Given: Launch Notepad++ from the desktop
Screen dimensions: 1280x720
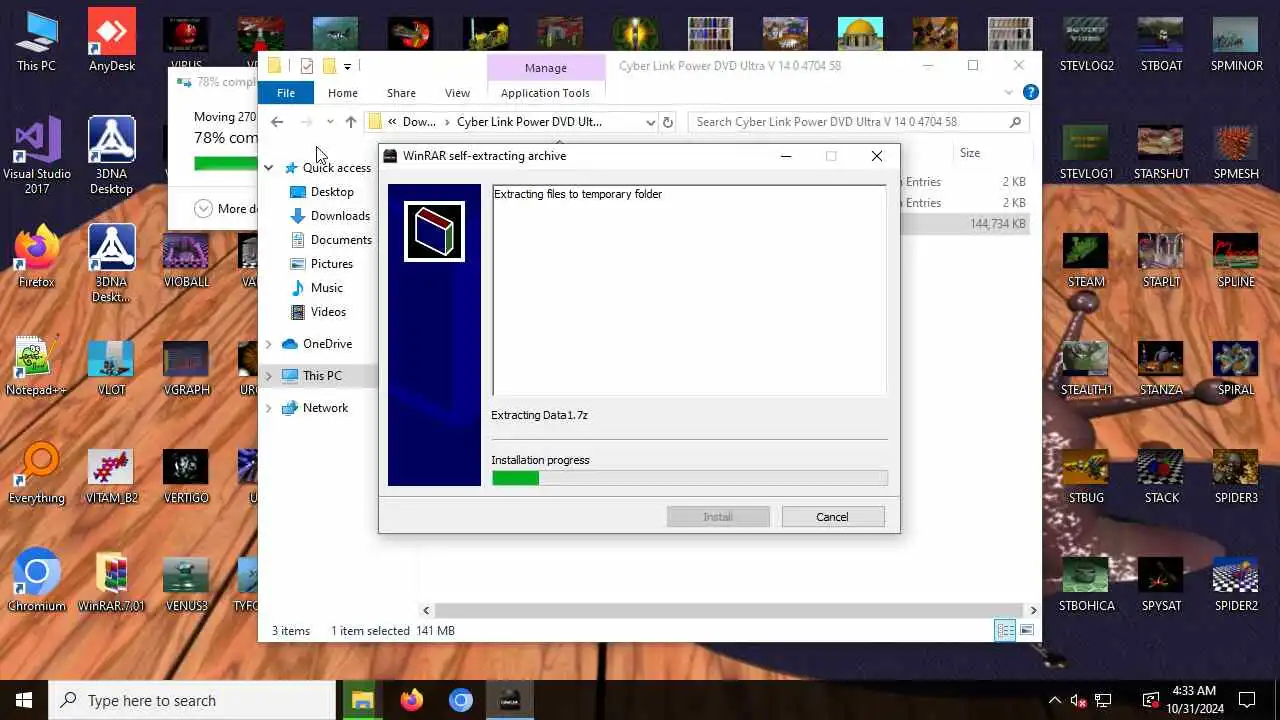Looking at the screenshot, I should click(36, 366).
